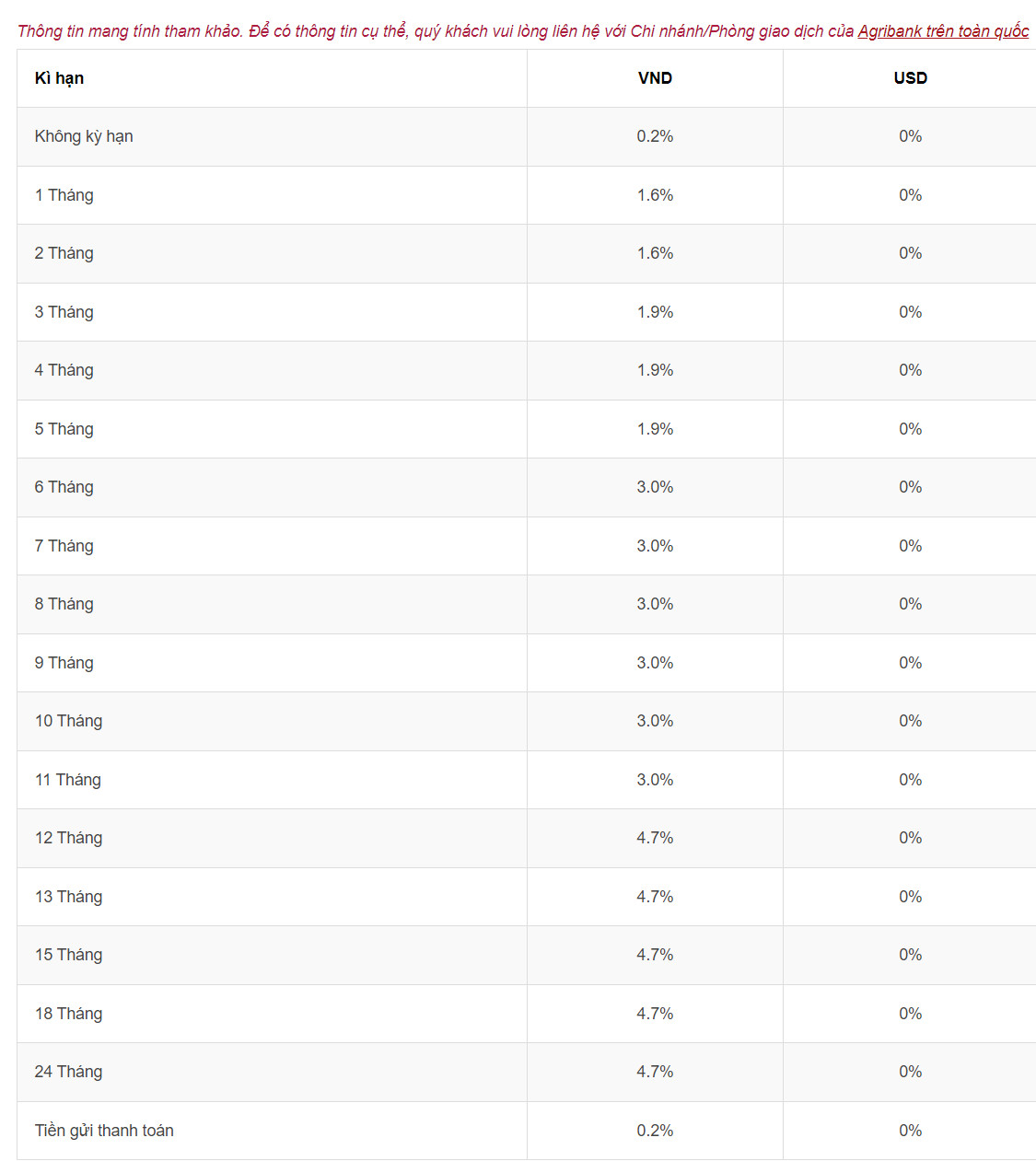Click the 24 Tháng term label
The width and height of the screenshot is (1036, 1161).
68,1072
